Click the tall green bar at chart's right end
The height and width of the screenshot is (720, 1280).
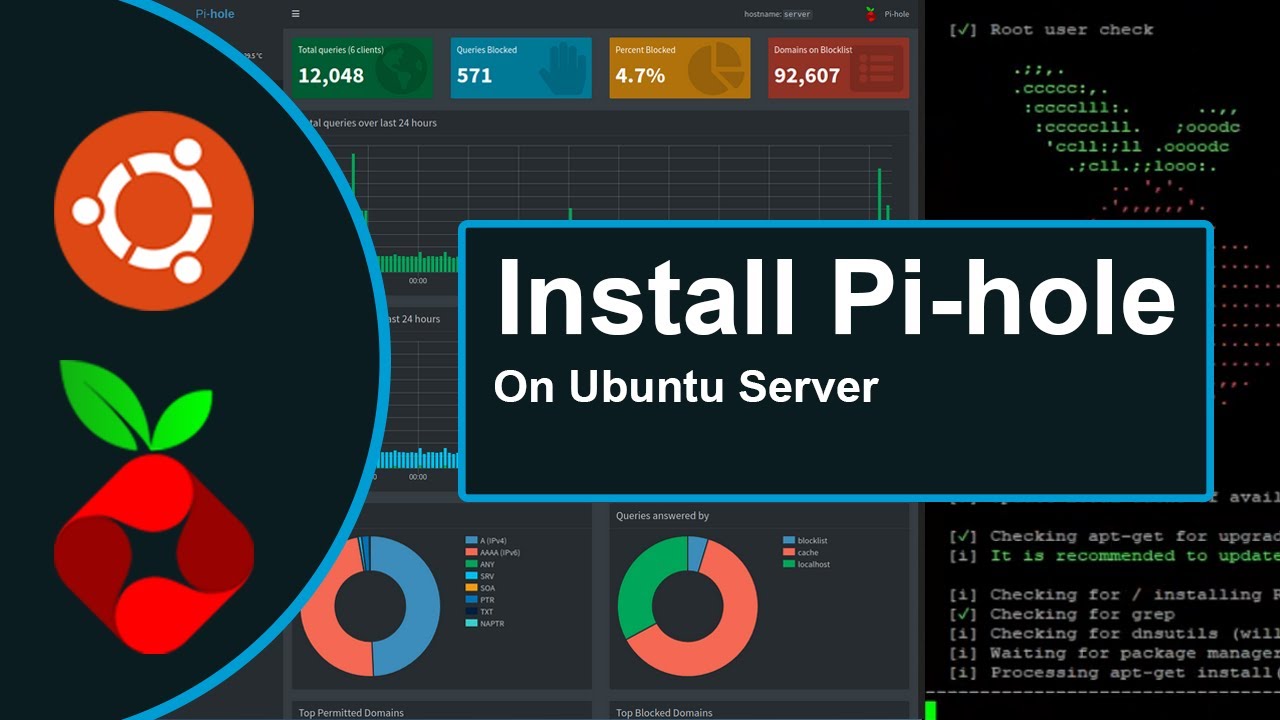(x=879, y=194)
